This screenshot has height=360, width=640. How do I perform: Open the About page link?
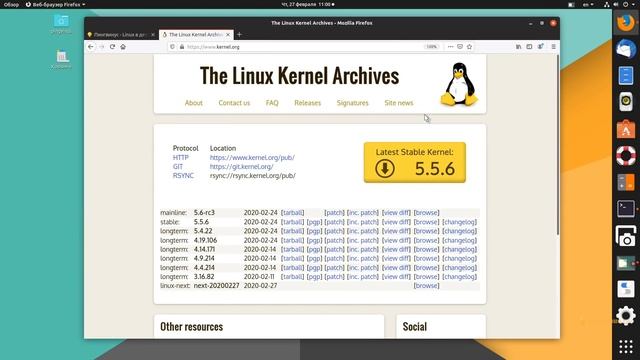pyautogui.click(x=193, y=103)
